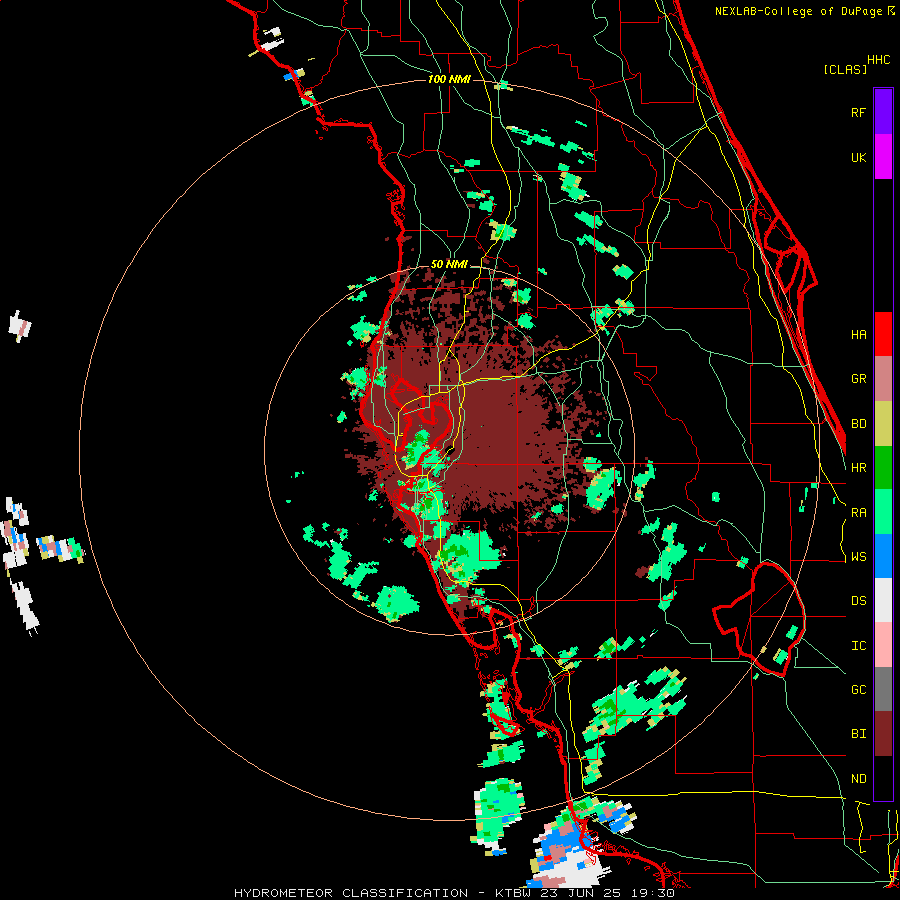Click the "UK" legend label
This screenshot has width=900, height=900.
coord(858,157)
